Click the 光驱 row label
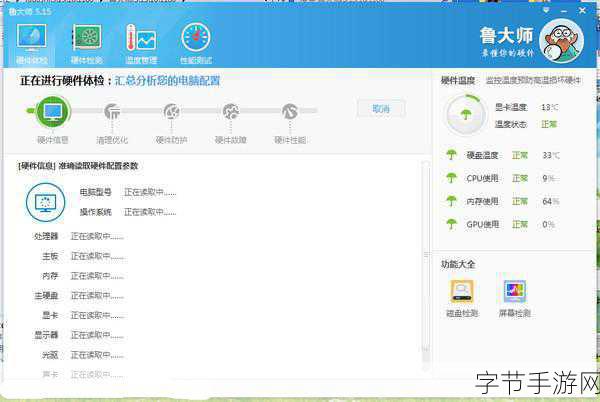600x402 pixels. 50,355
